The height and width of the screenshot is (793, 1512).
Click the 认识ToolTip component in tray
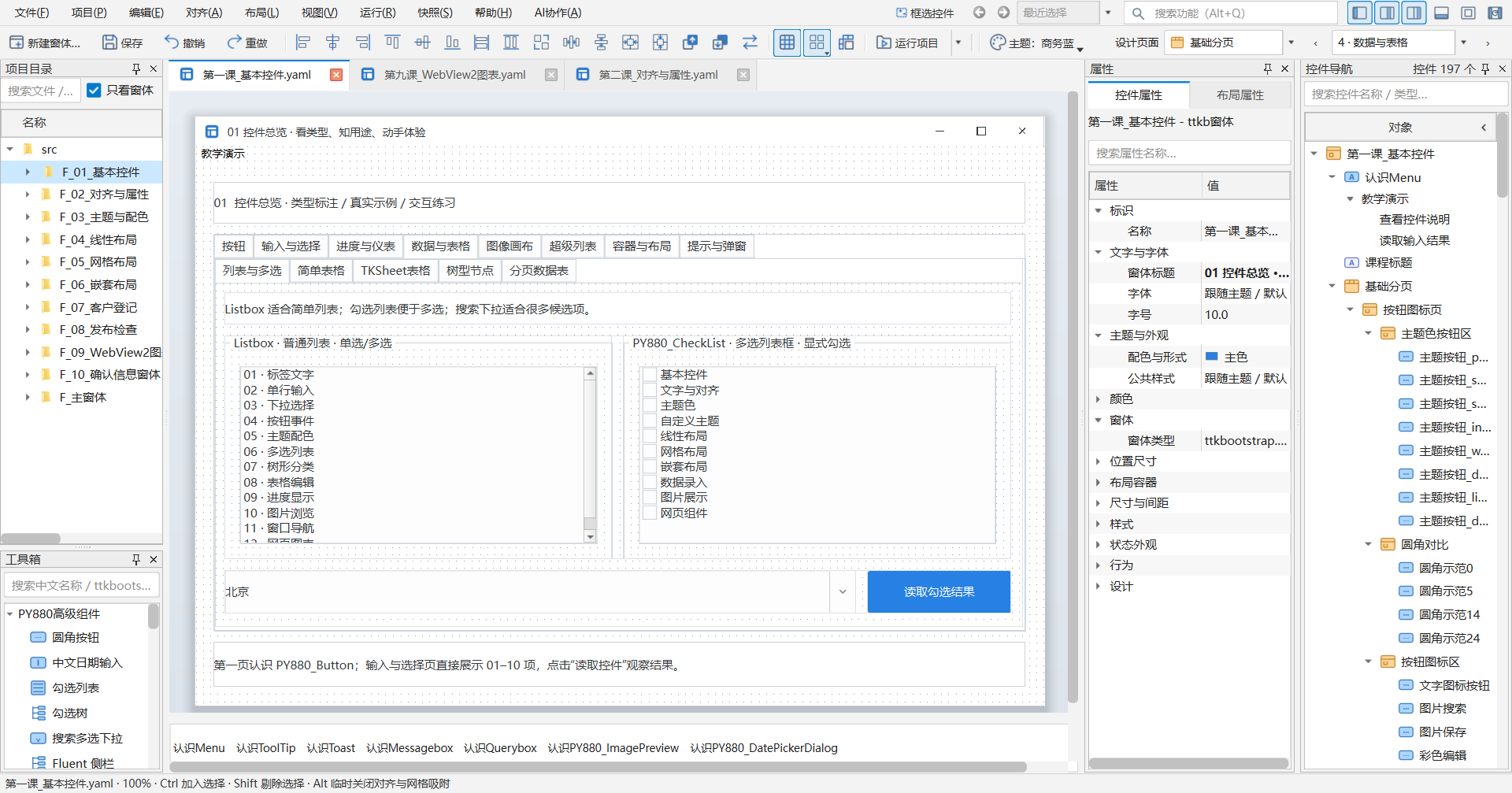point(265,748)
